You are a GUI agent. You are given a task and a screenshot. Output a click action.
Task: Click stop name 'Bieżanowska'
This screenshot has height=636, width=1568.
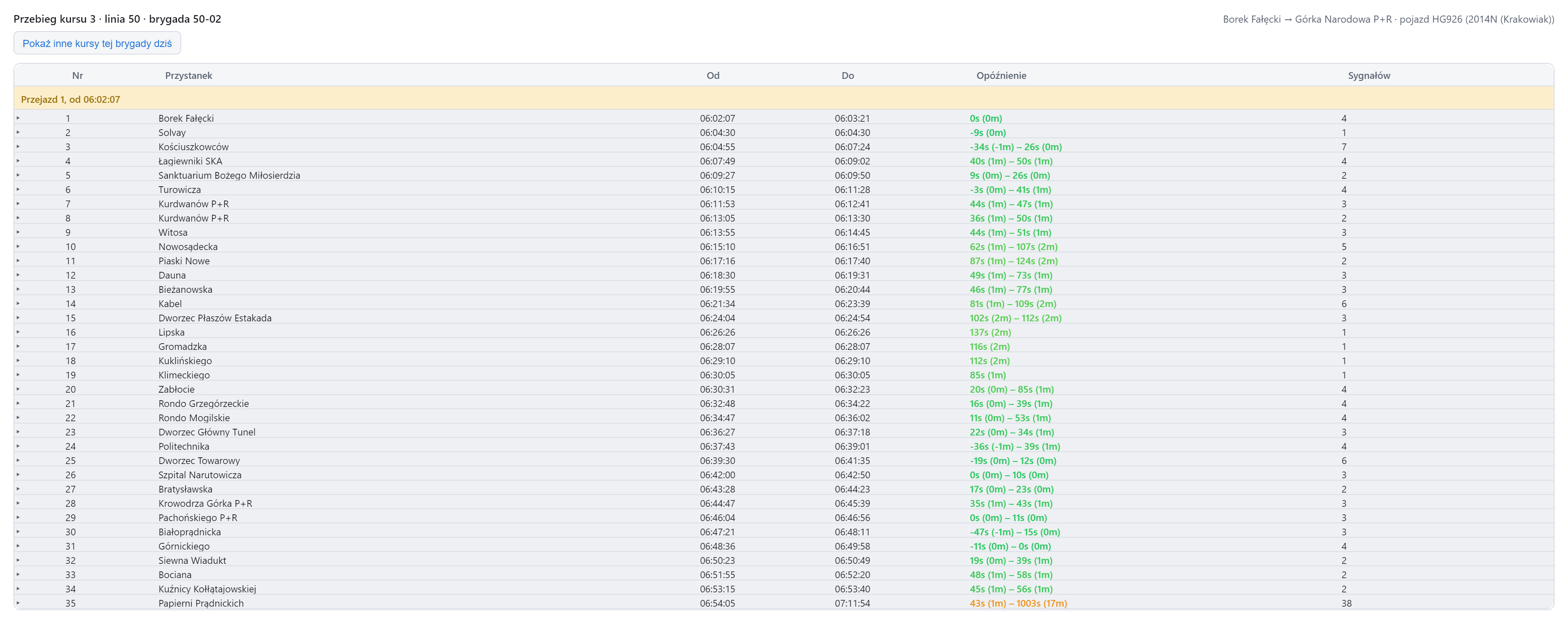[x=185, y=289]
